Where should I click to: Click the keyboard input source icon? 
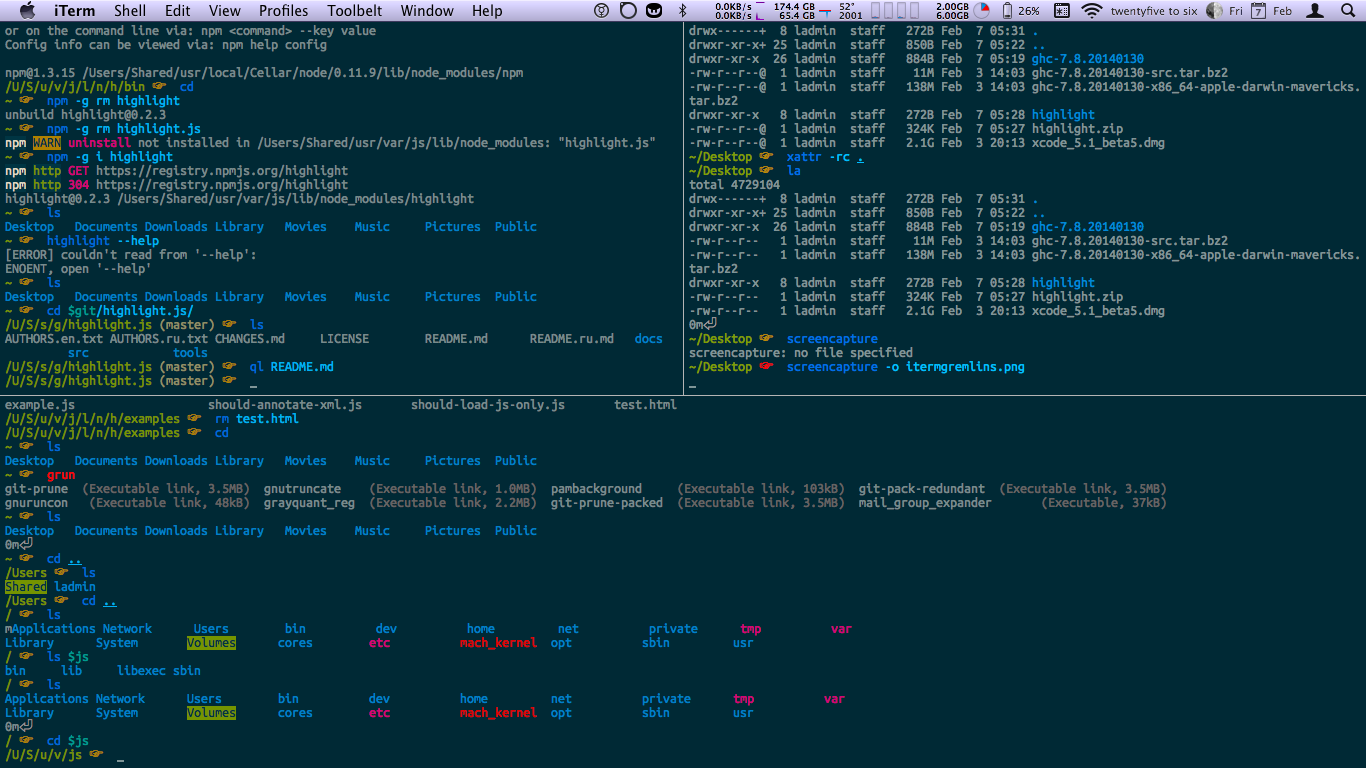tap(1062, 11)
